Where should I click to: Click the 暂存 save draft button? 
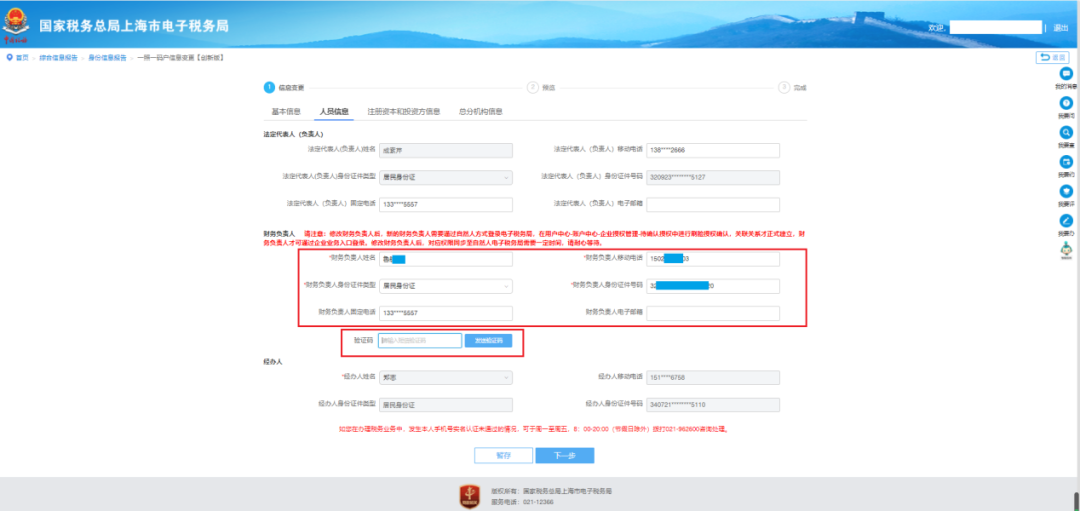[x=503, y=455]
